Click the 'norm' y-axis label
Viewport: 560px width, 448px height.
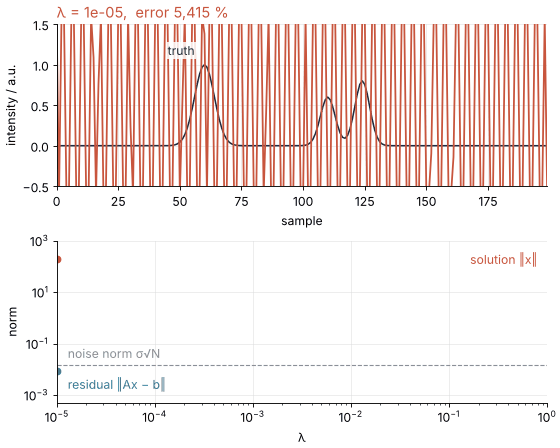[x=12, y=322]
